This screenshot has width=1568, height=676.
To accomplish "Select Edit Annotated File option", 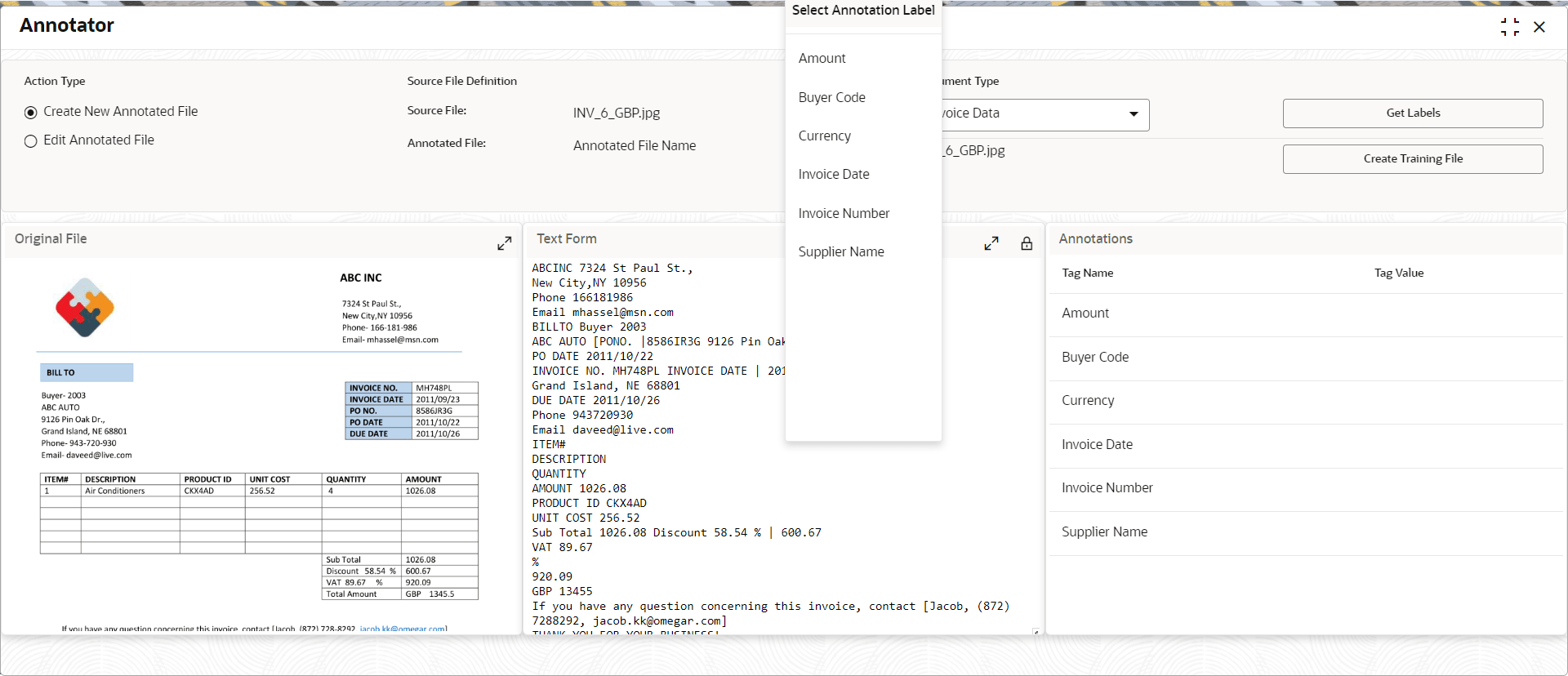I will coord(31,140).
